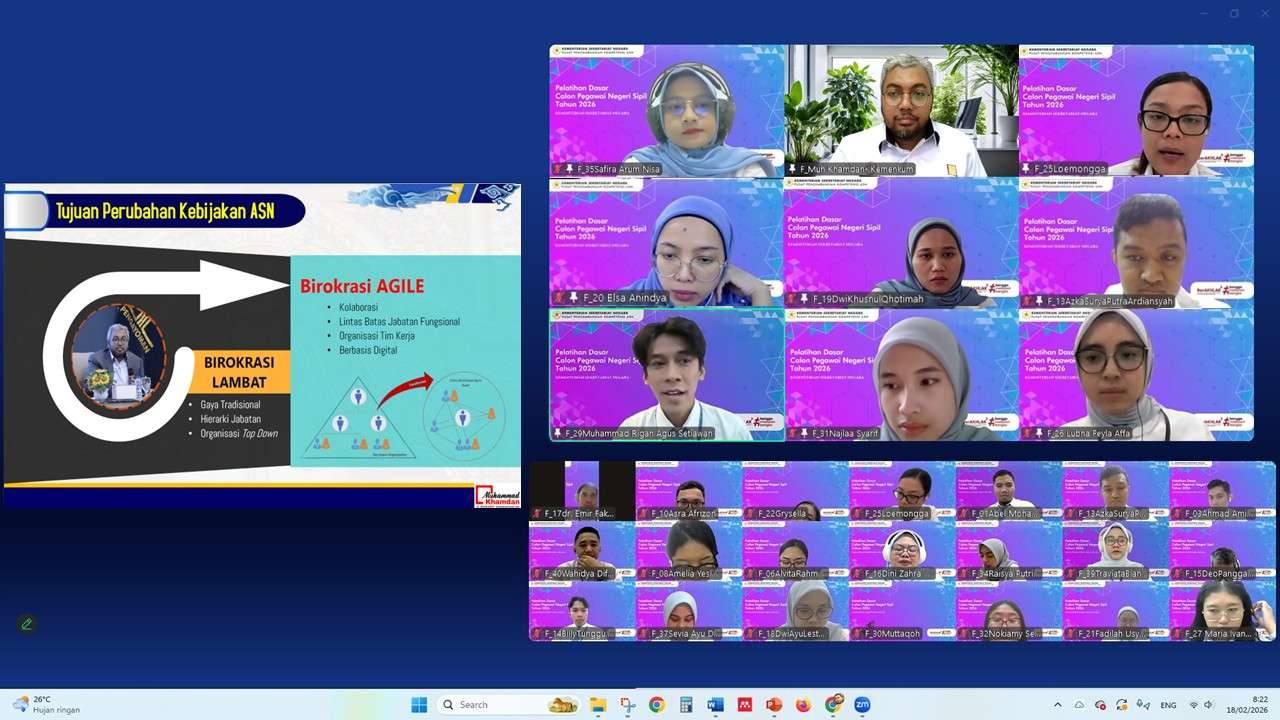This screenshot has width=1280, height=720.
Task: Toggle the Wi-Fi network icon in tray
Action: click(x=1193, y=705)
